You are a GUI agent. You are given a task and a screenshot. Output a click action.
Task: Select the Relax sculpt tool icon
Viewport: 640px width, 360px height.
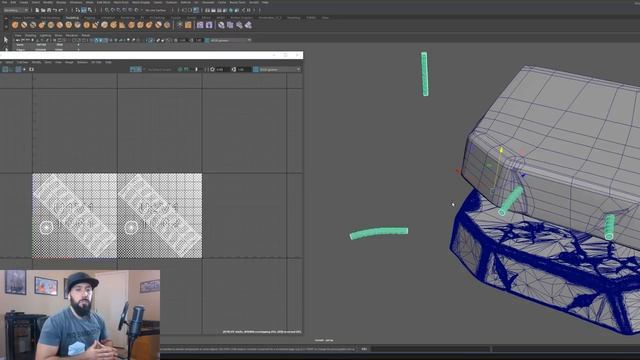[33, 25]
